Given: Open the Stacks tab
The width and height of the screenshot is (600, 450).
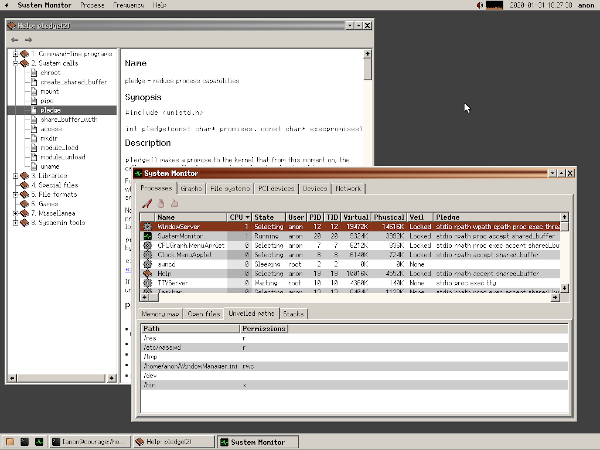Looking at the screenshot, I should (293, 314).
